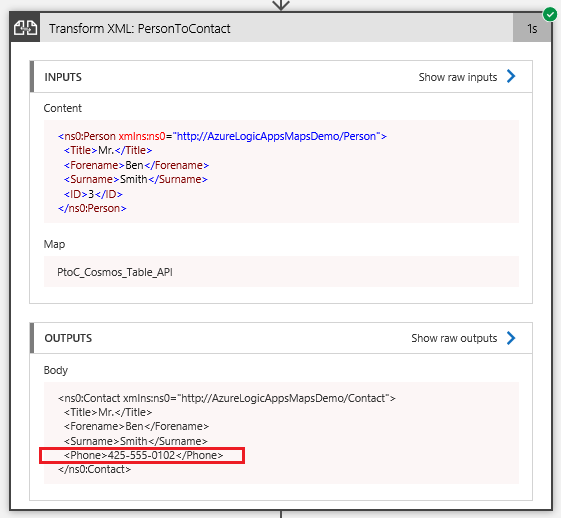Expand raw inputs with chevron arrow

pyautogui.click(x=511, y=76)
